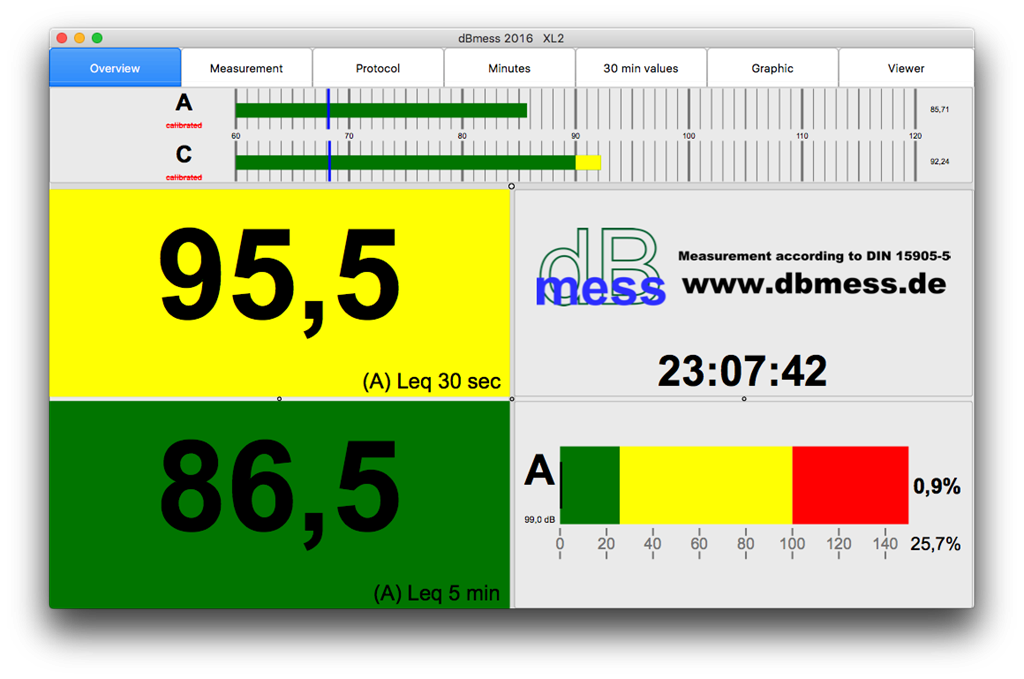The width and height of the screenshot is (1024, 679).
Task: Click the blue marker on the A level meter
Action: 328,108
